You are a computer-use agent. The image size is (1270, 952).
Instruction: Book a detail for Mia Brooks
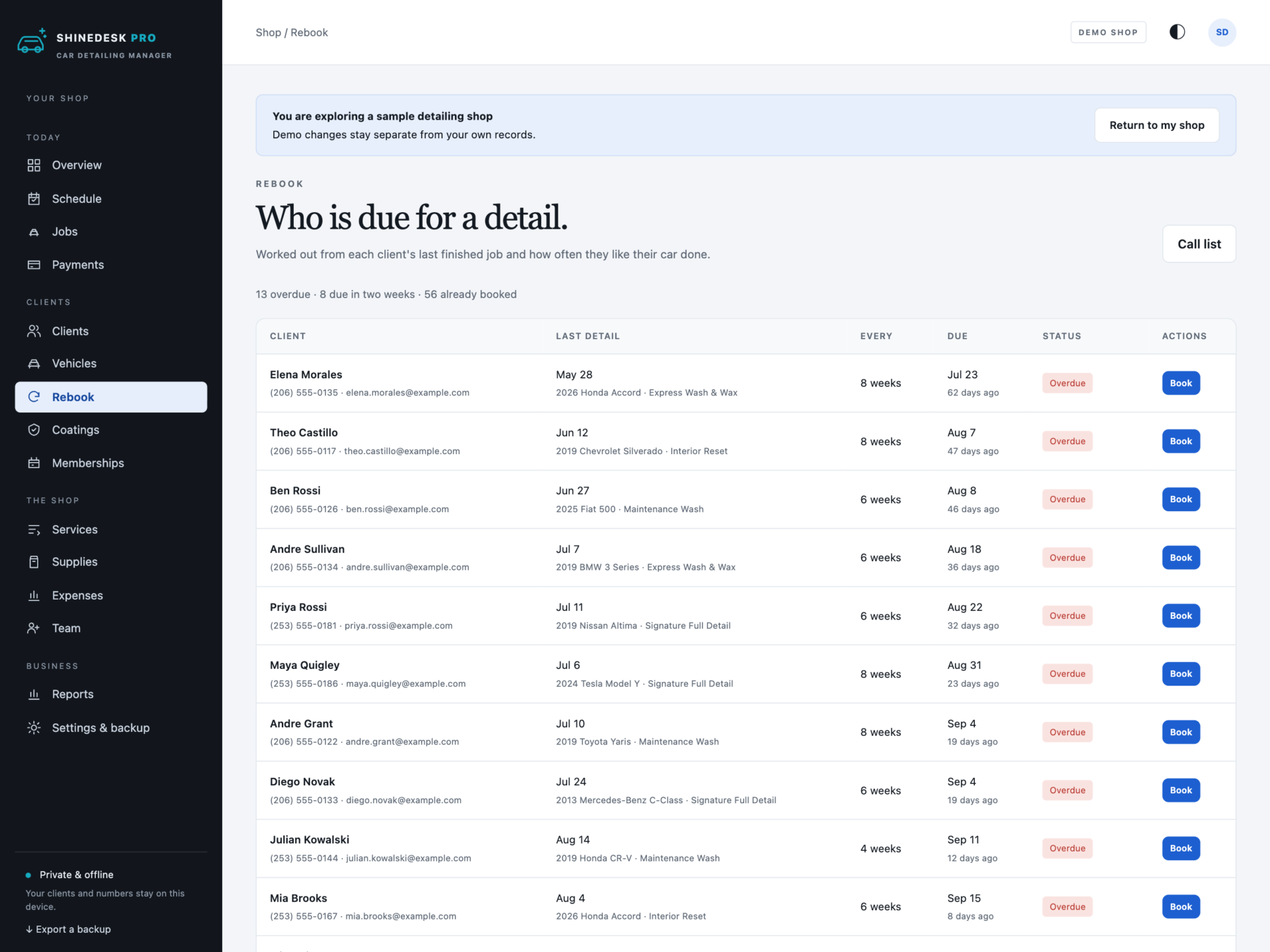tap(1181, 906)
